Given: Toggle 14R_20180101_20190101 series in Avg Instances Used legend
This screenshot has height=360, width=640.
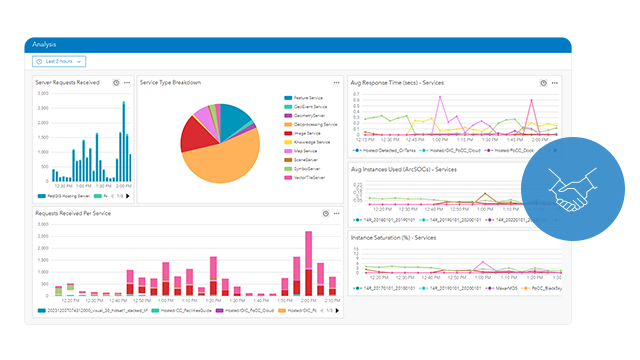Looking at the screenshot, I should click(384, 220).
